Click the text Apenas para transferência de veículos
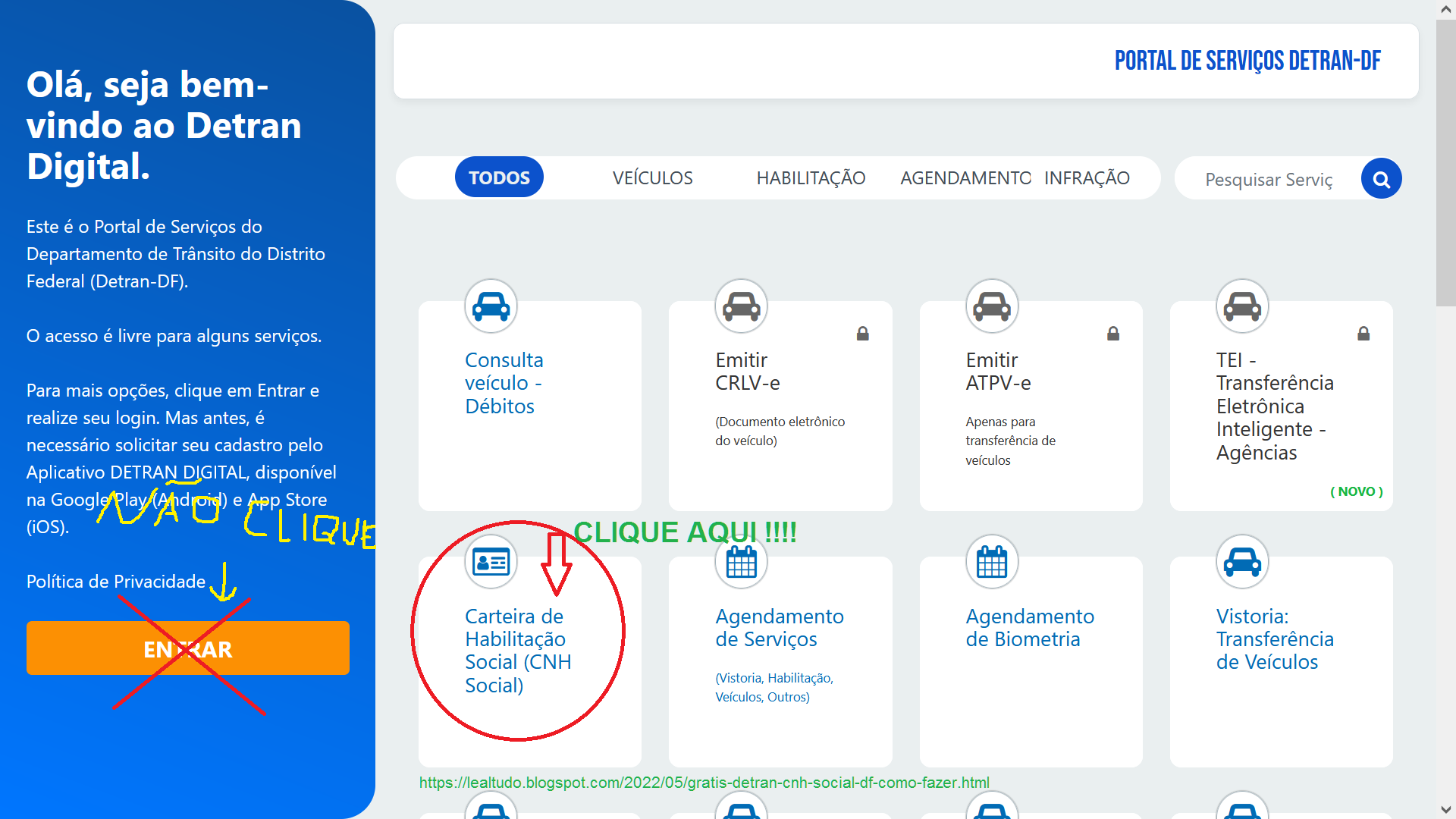The width and height of the screenshot is (1456, 819). [1010, 441]
